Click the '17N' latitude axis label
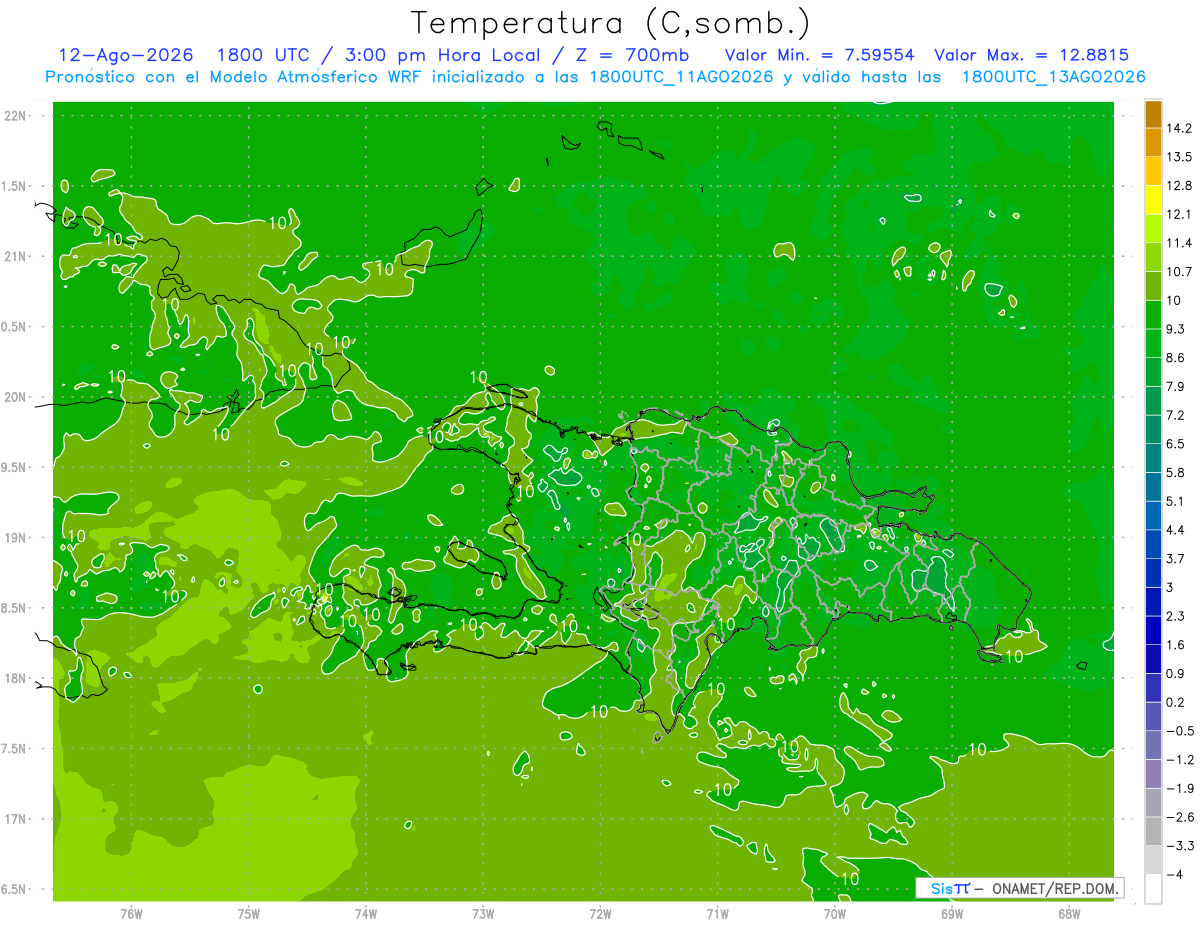Image resolution: width=1200 pixels, height=927 pixels. tap(17, 819)
